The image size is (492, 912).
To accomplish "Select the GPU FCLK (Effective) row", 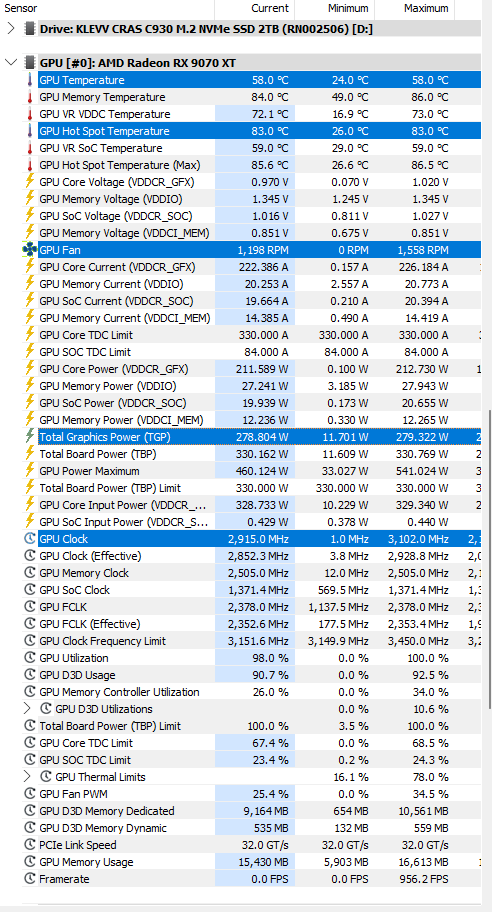I will tap(260, 624).
